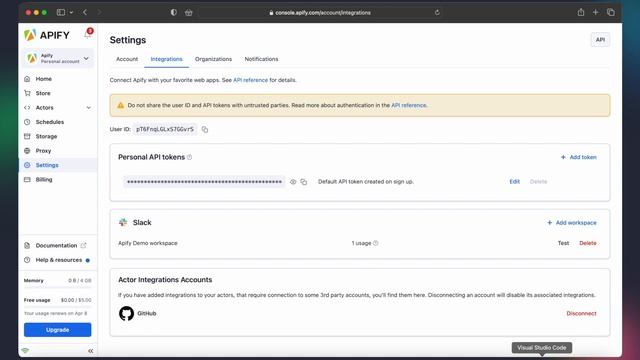
Task: Copy the User ID value
Action: [205, 129]
